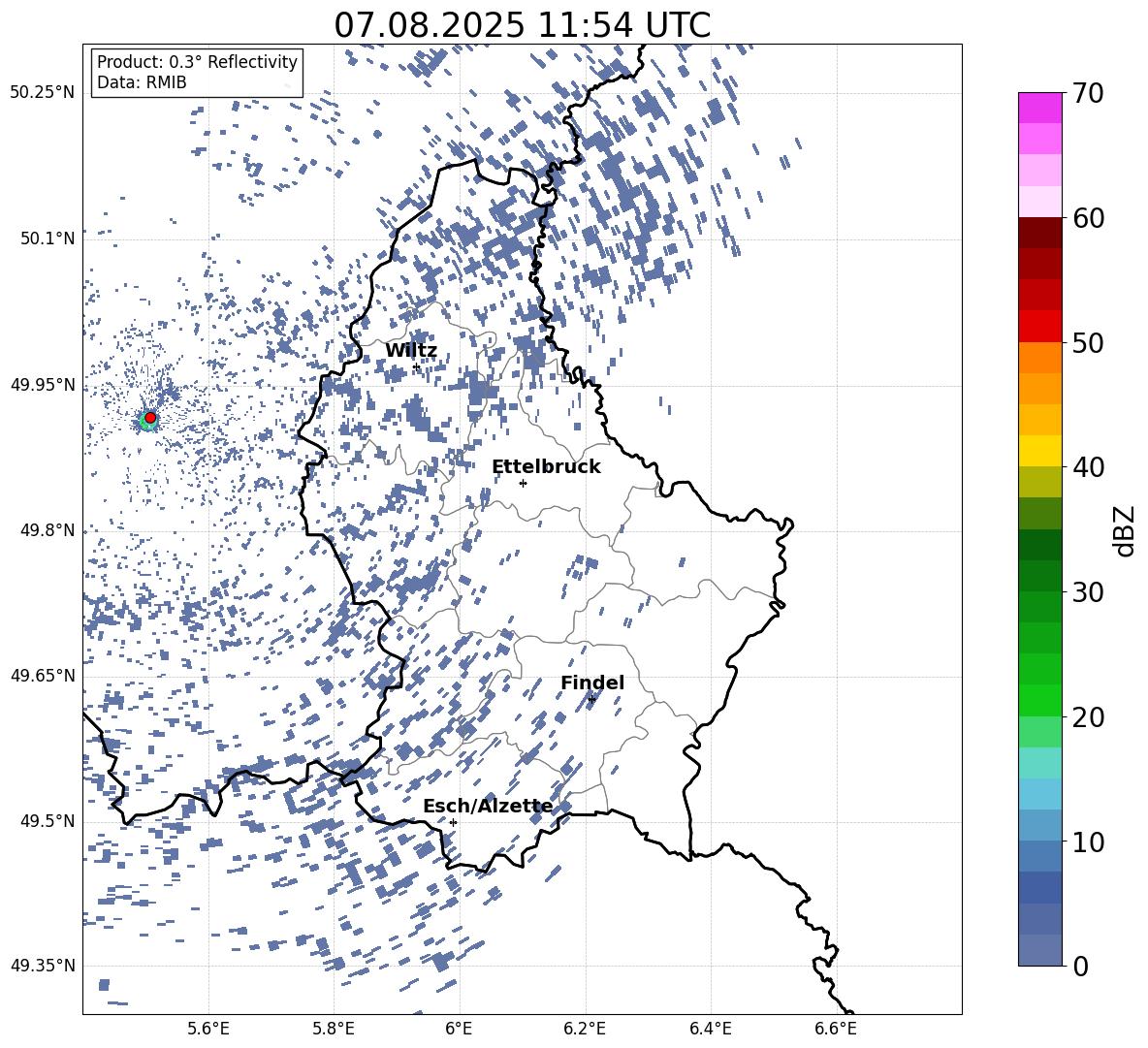
Task: Click the 49.65°N latitude label
Action: (x=43, y=675)
